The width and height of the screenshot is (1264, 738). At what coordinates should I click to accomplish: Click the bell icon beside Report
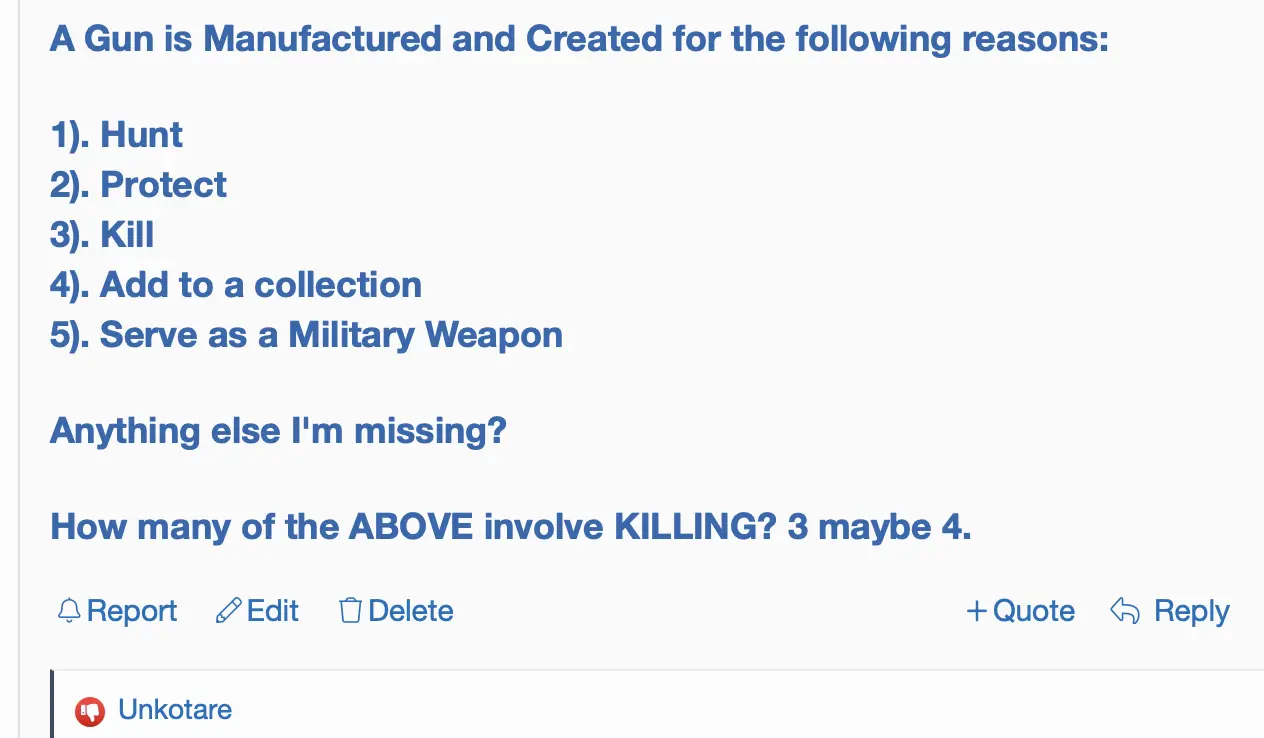pos(68,611)
